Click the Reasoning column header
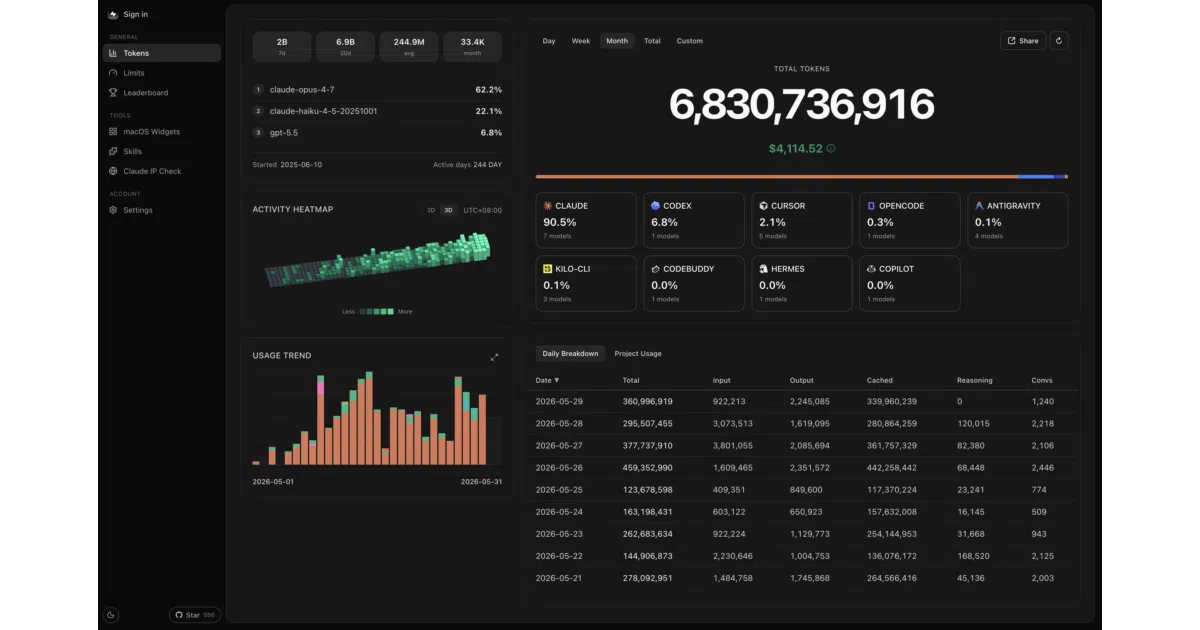The height and width of the screenshot is (630, 1200). coord(975,381)
